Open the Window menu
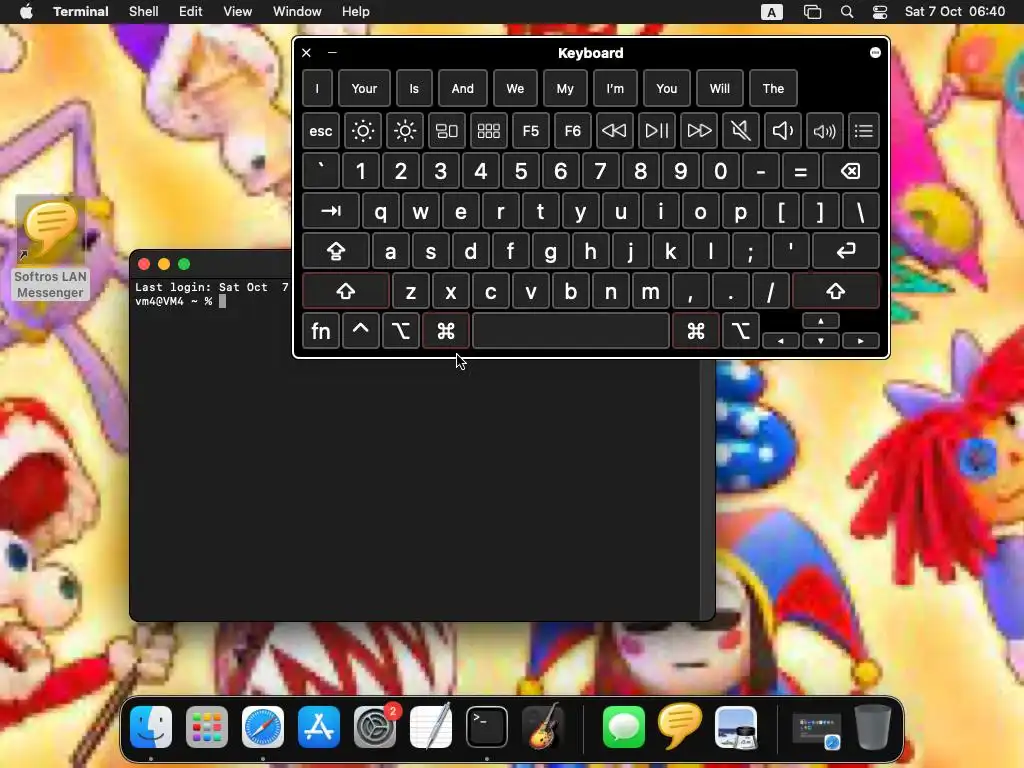 [x=297, y=12]
